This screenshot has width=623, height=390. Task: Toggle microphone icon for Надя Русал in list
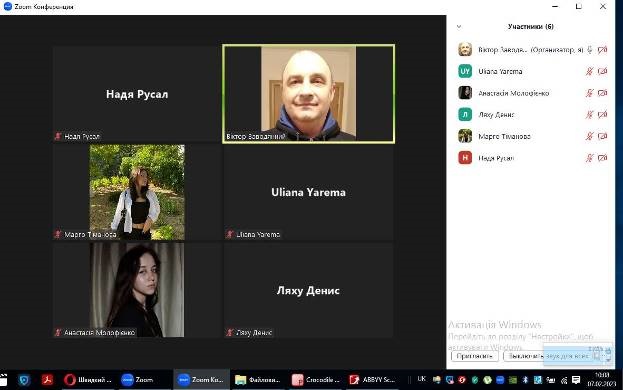[589, 158]
